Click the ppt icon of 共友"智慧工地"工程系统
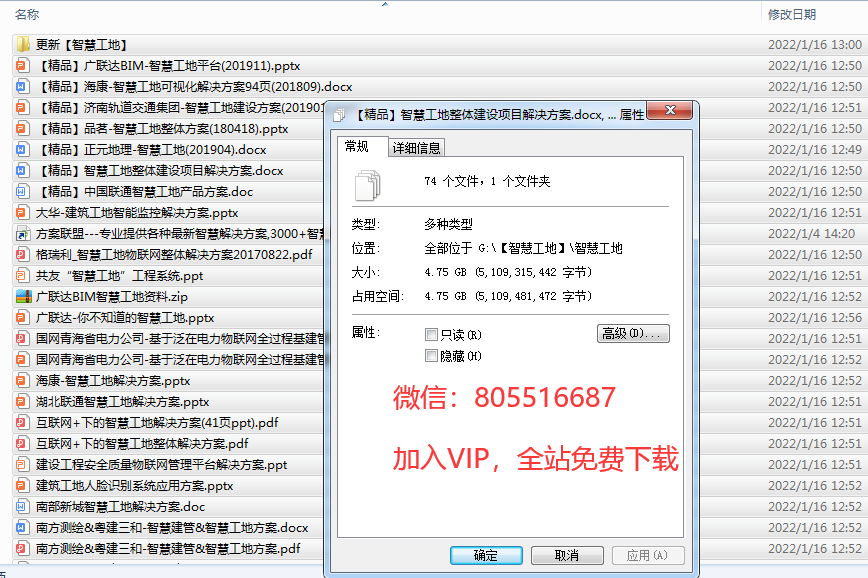868x578 pixels. click(22, 276)
